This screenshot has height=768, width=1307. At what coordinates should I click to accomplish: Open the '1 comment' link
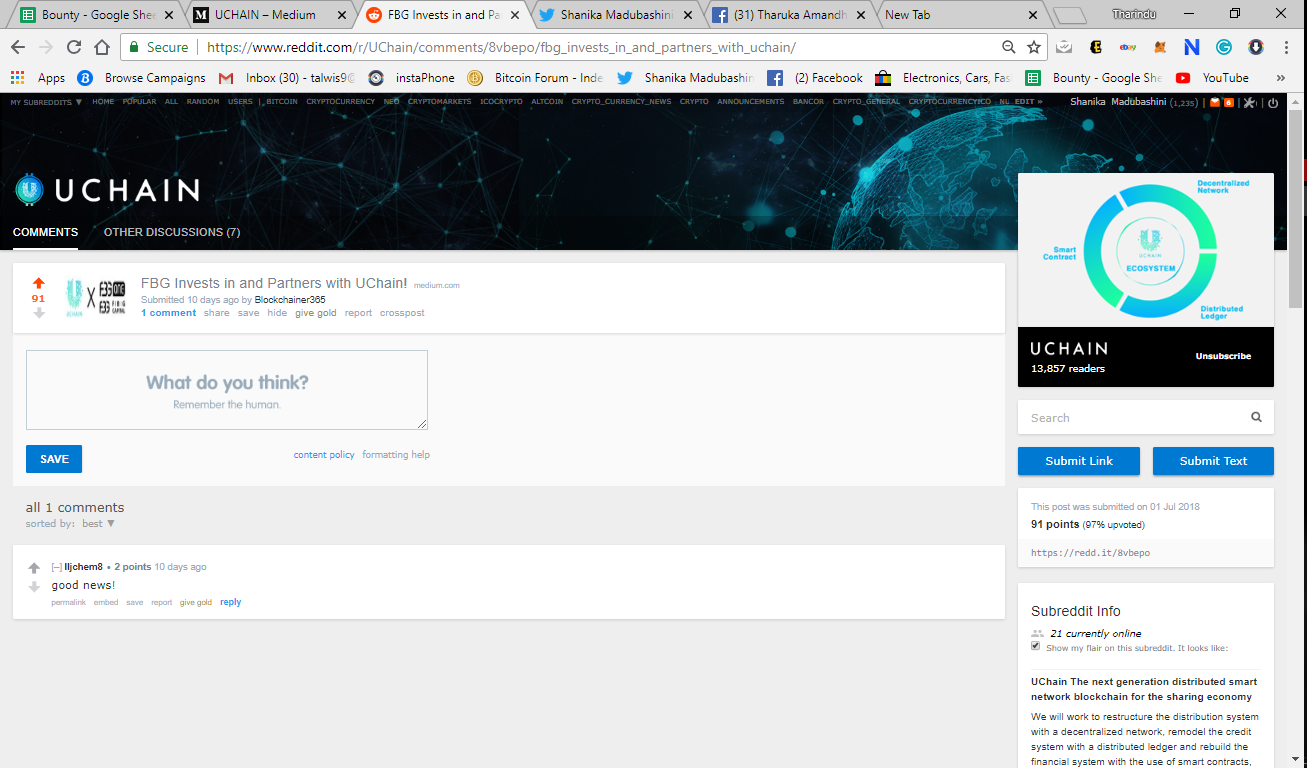tap(168, 313)
